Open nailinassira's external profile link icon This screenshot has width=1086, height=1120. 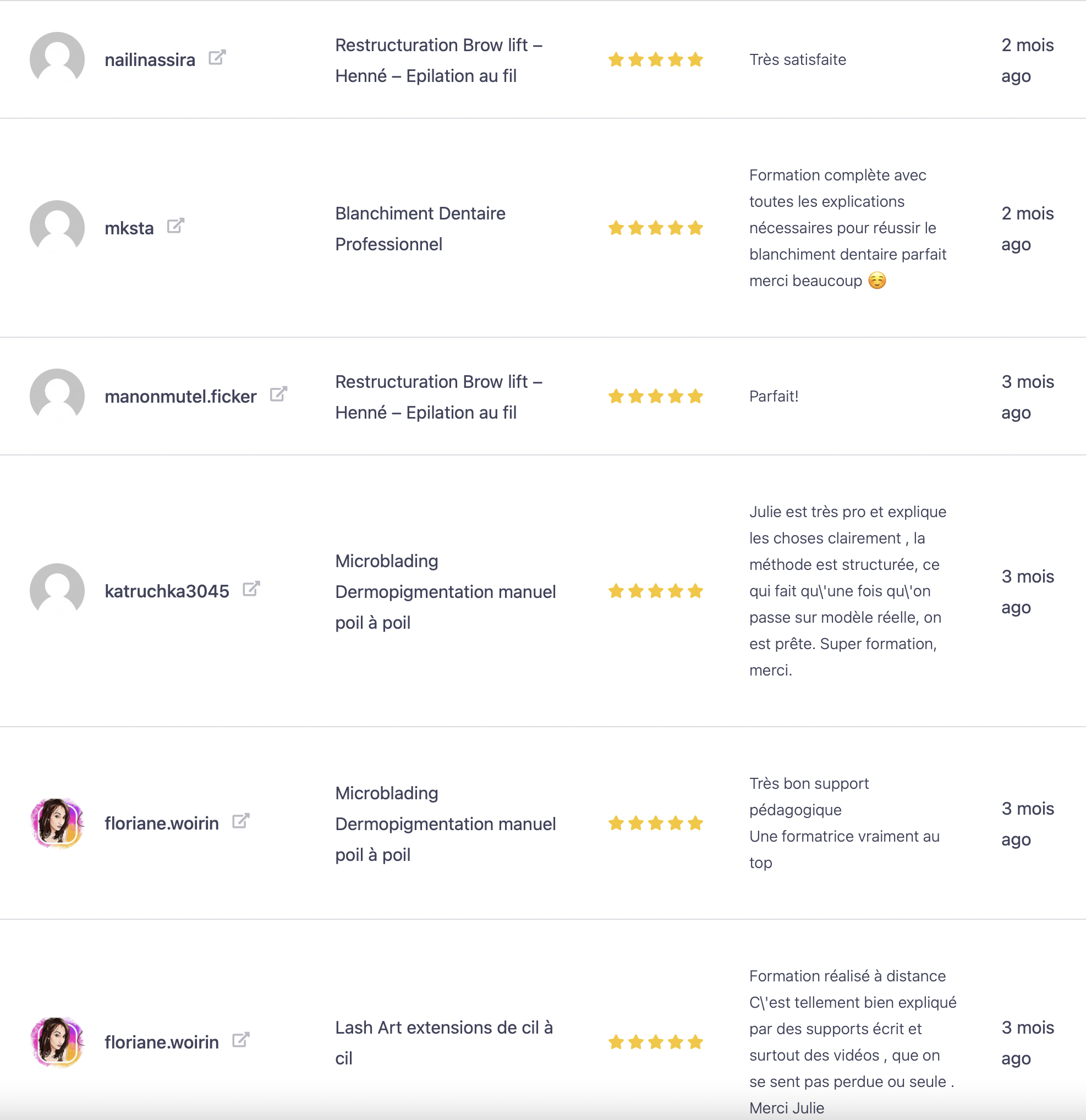(217, 58)
